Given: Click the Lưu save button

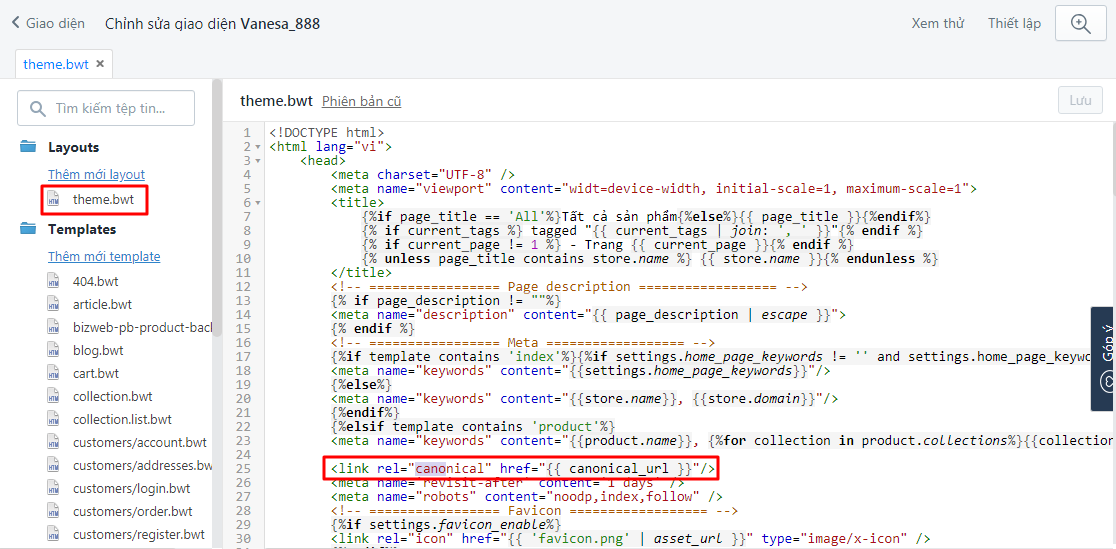Looking at the screenshot, I should click(1080, 100).
